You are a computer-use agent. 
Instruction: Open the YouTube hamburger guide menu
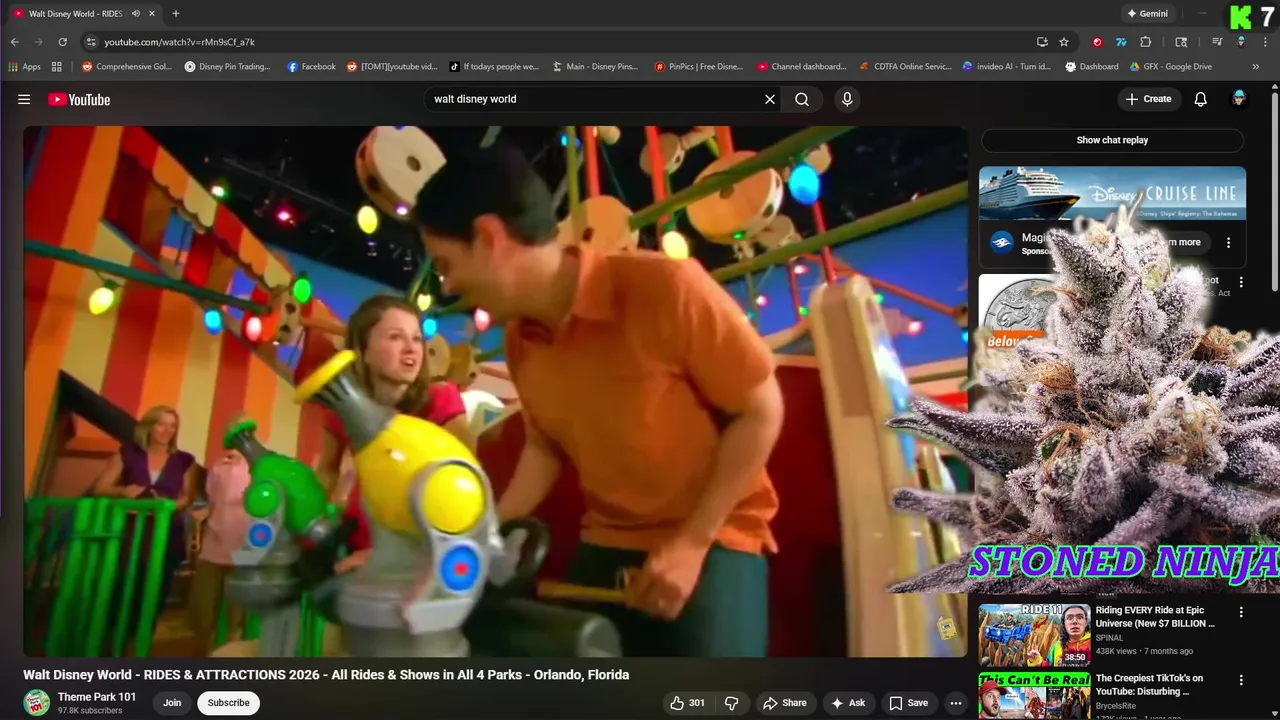tap(24, 99)
